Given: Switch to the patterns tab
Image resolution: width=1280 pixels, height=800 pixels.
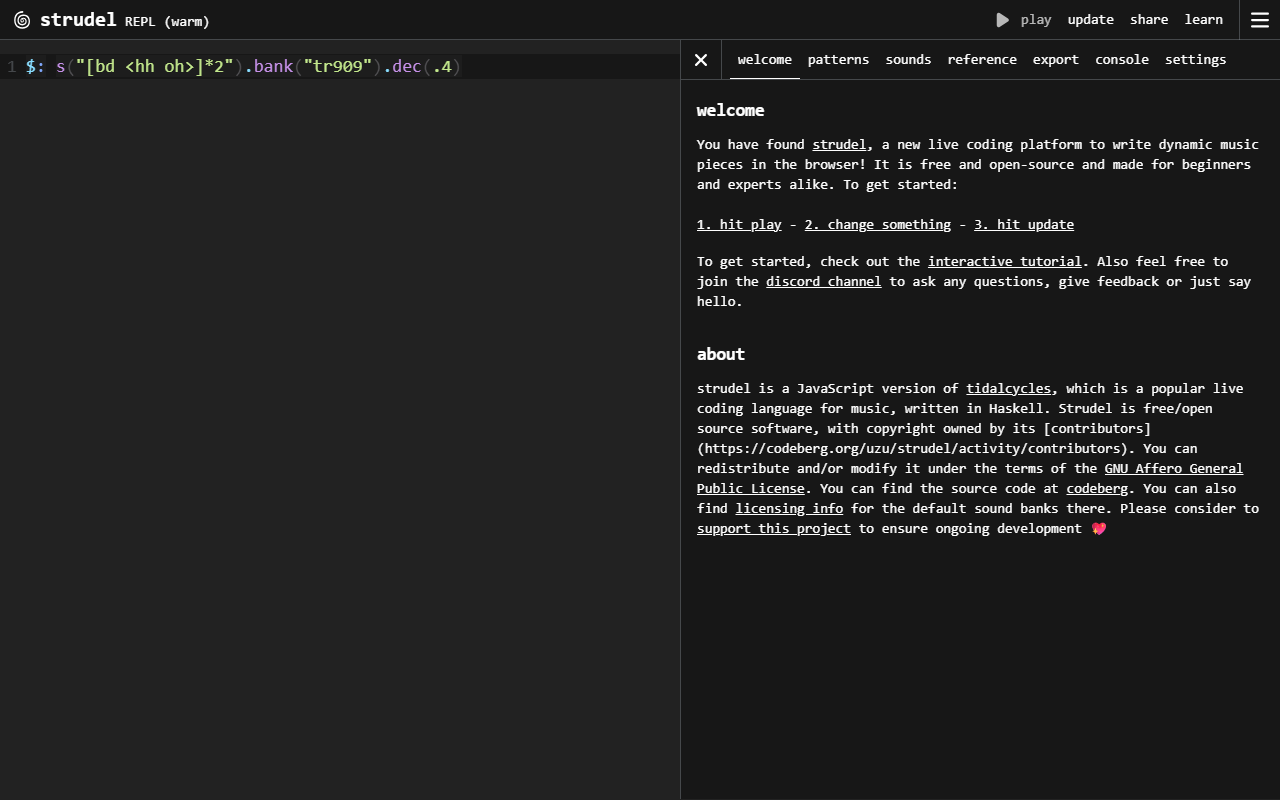Looking at the screenshot, I should pos(838,60).
